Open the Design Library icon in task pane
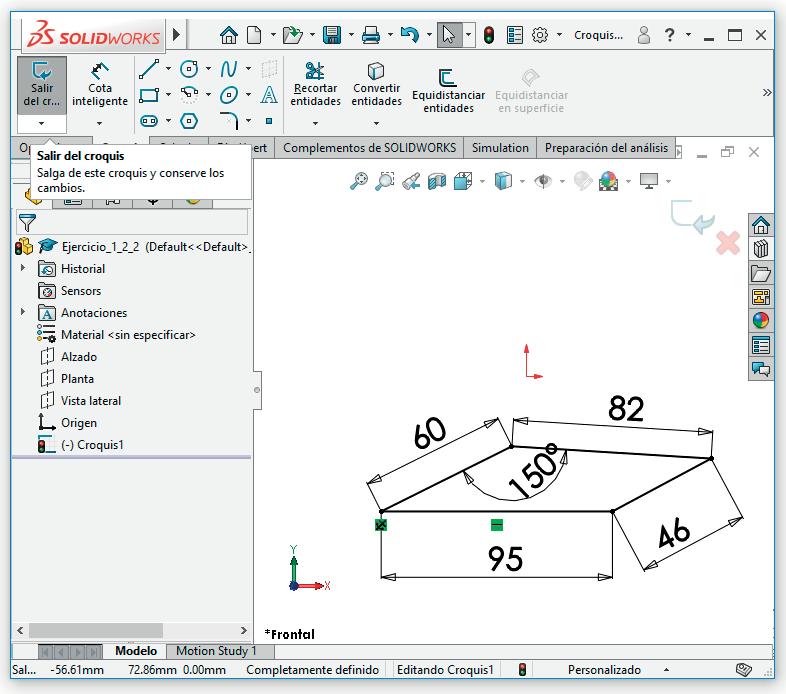This screenshot has height=694, width=786. point(761,249)
